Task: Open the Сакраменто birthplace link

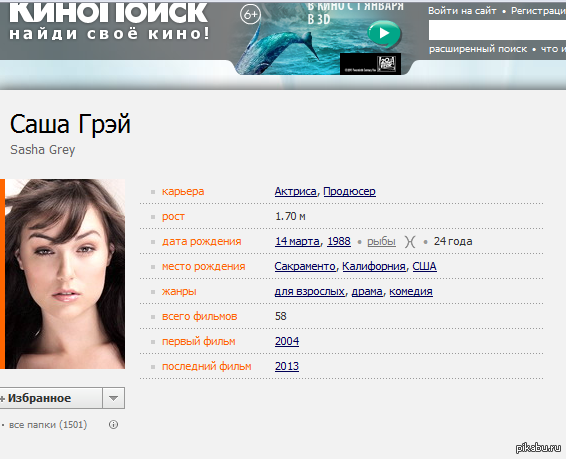Action: click(x=305, y=266)
